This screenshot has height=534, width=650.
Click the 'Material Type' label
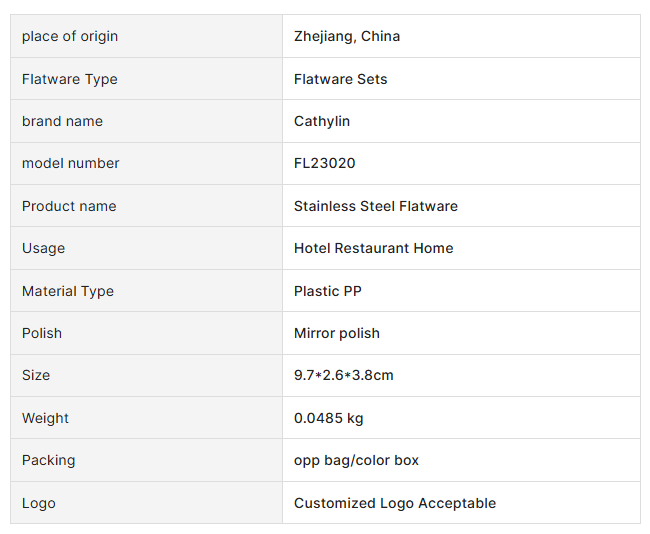point(68,291)
